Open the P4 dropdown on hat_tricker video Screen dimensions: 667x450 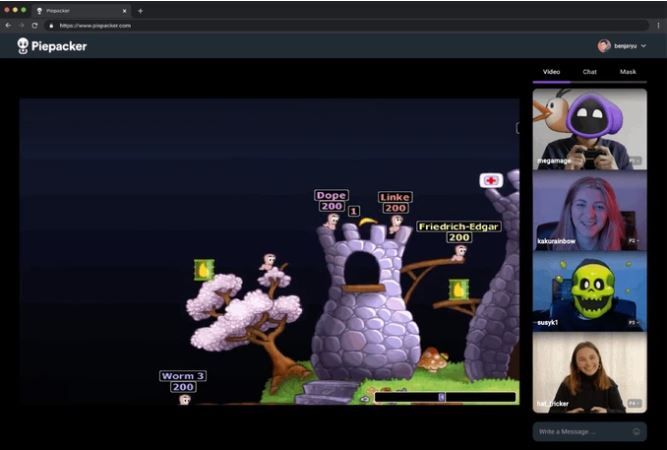(x=634, y=403)
